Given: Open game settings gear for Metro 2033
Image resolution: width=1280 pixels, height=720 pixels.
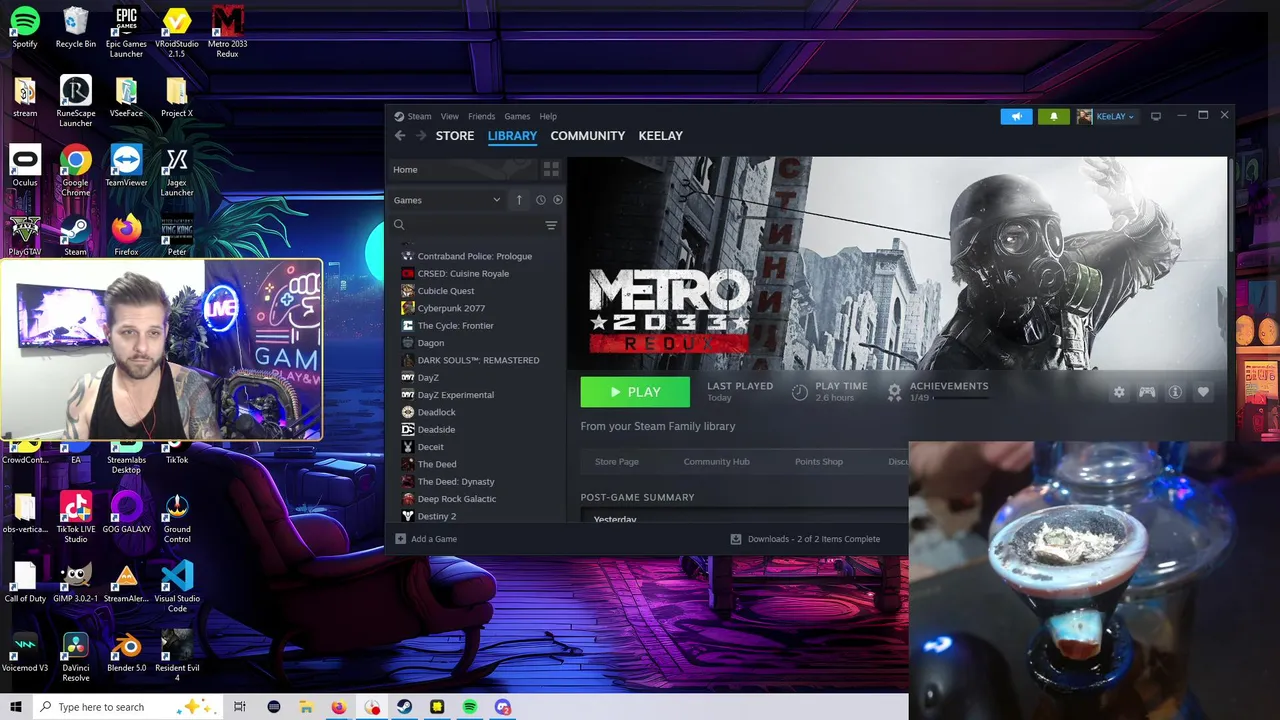Looking at the screenshot, I should tap(1119, 392).
